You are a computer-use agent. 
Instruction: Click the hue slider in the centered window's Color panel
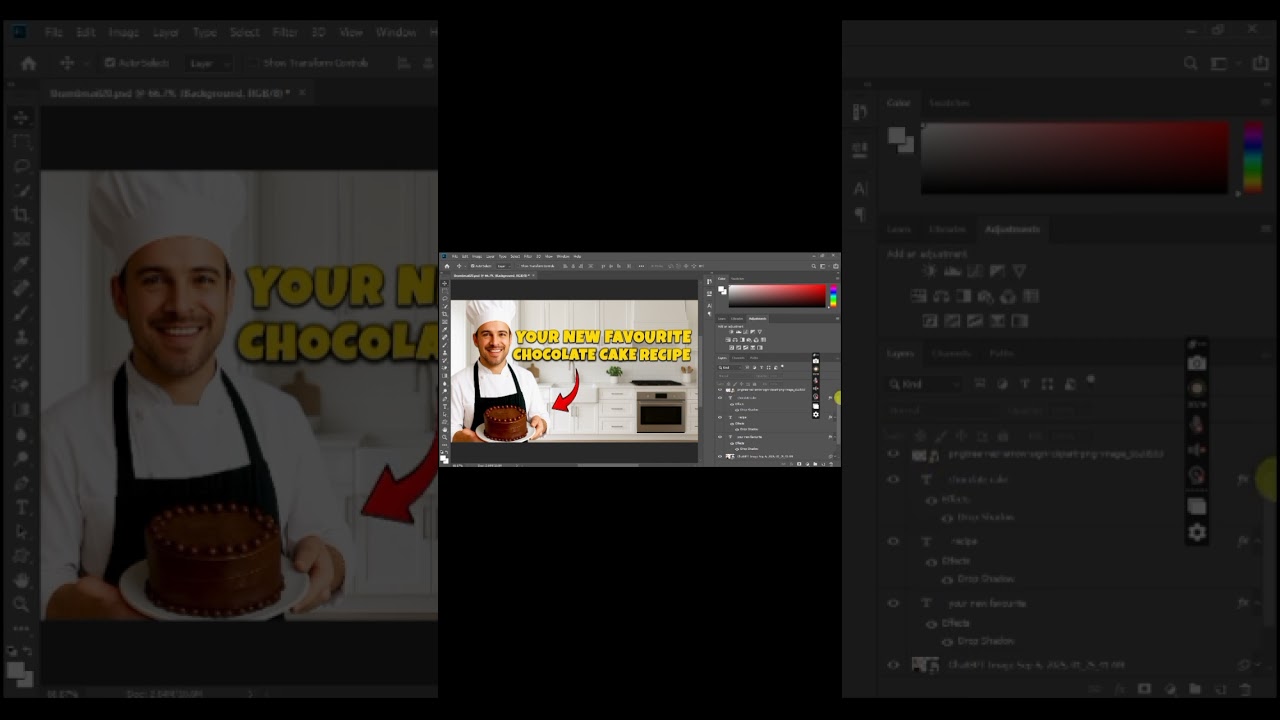832,296
